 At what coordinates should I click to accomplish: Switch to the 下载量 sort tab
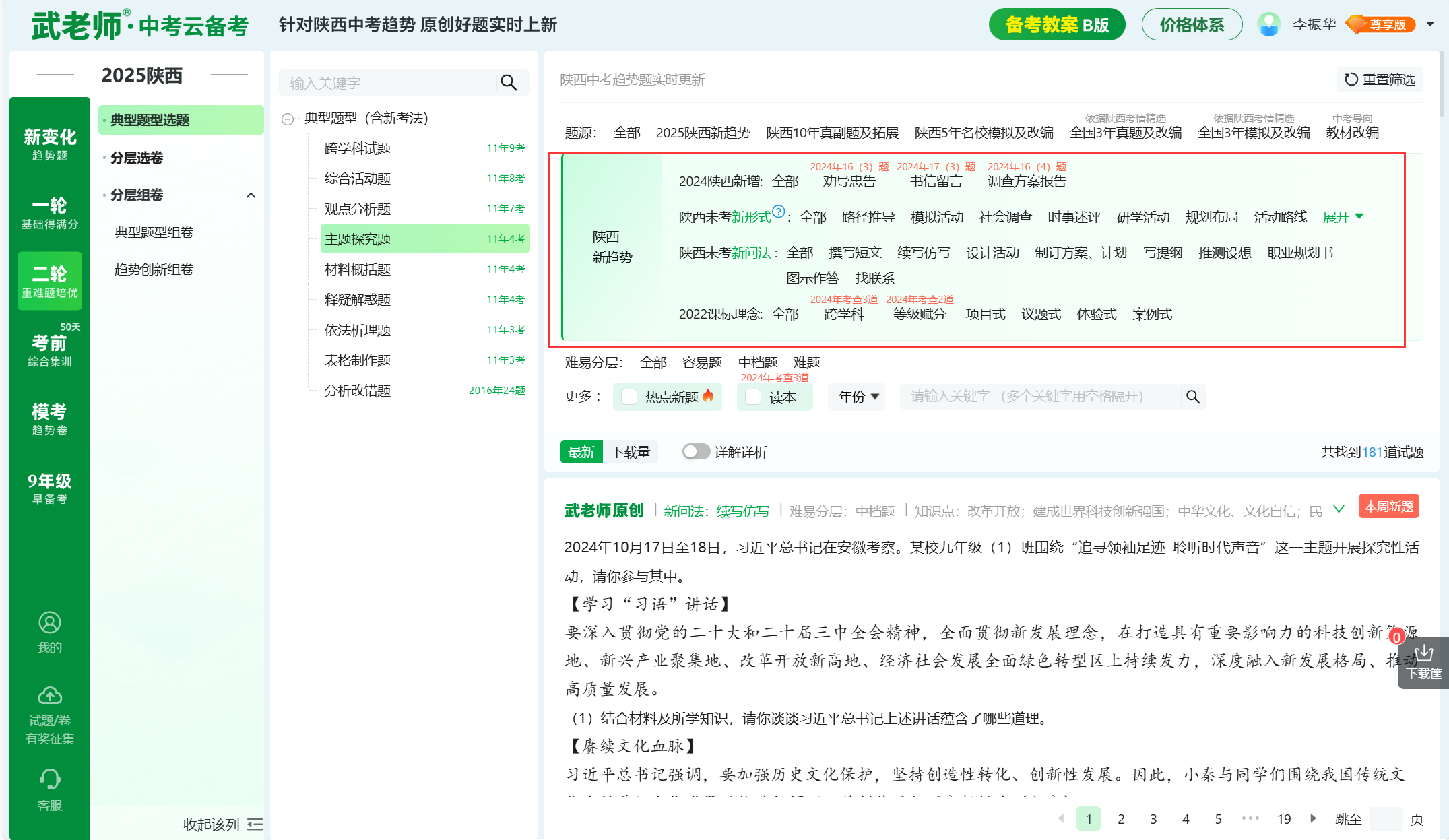[630, 451]
